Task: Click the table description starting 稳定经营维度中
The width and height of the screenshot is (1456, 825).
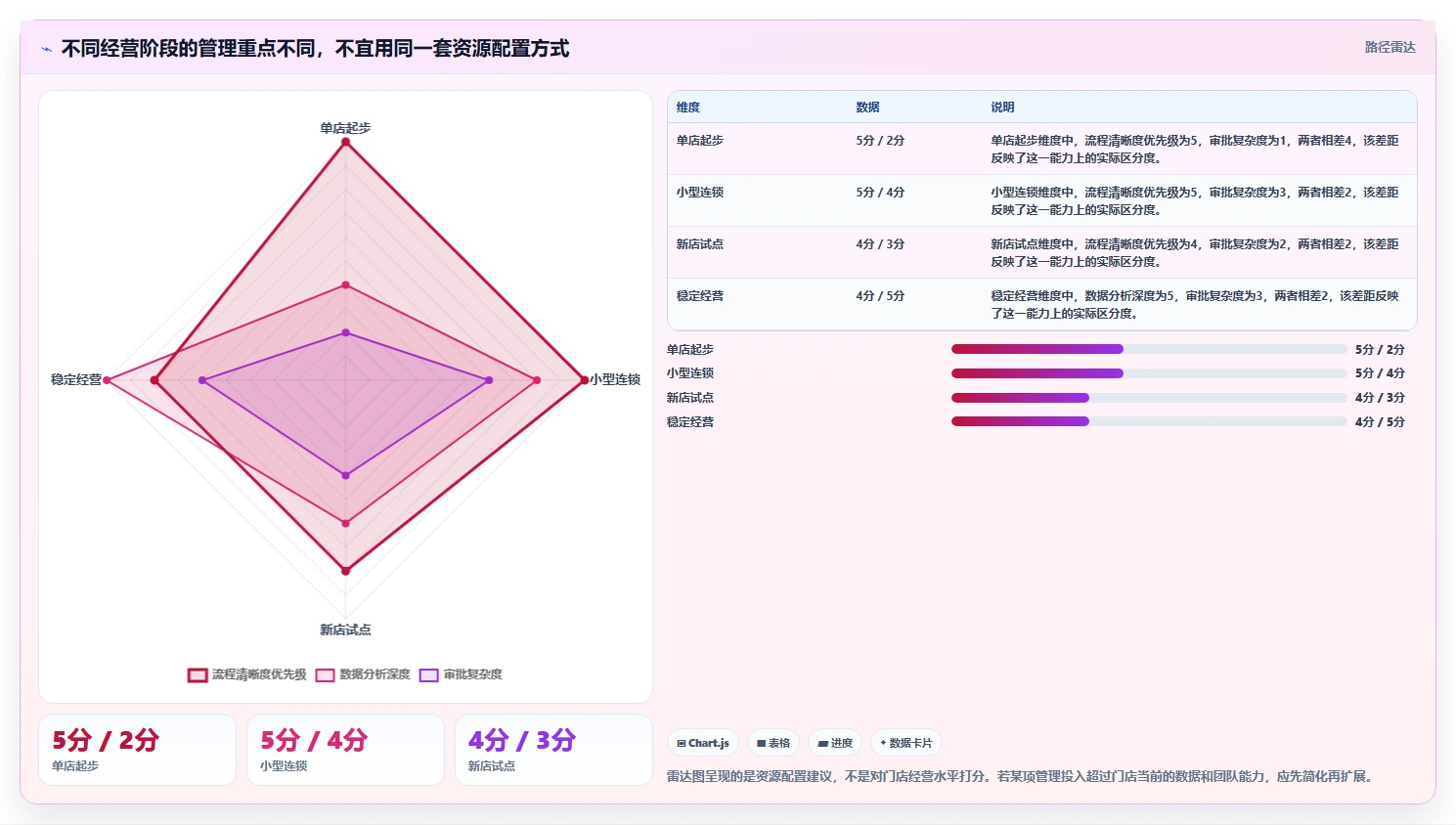Action: [x=1195, y=305]
